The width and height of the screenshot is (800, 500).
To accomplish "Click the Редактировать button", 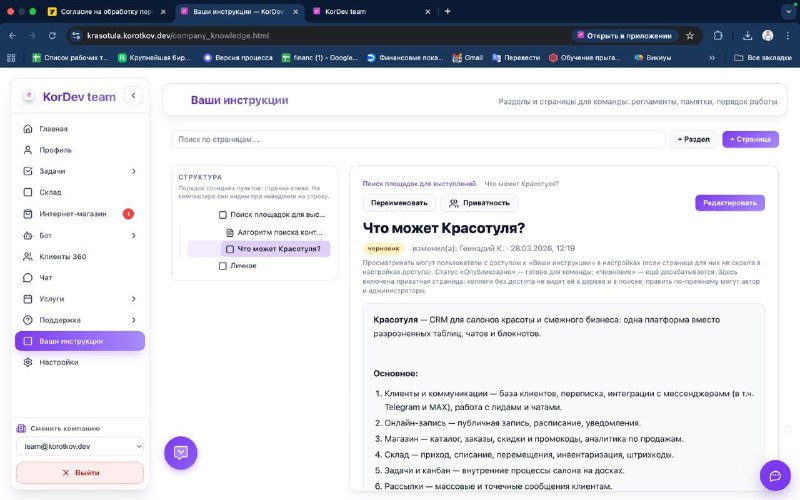I will (x=730, y=203).
